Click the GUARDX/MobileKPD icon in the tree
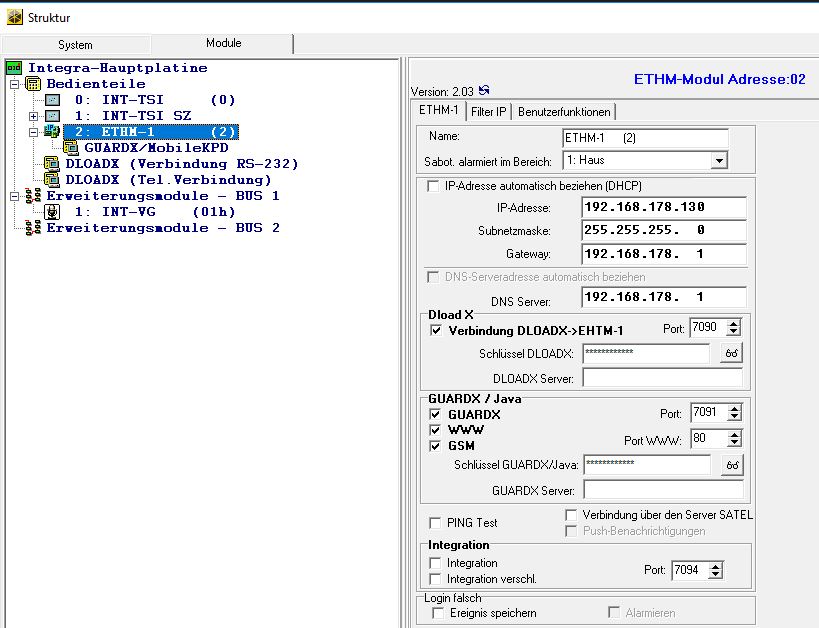The height and width of the screenshot is (628, 819). pos(71,147)
